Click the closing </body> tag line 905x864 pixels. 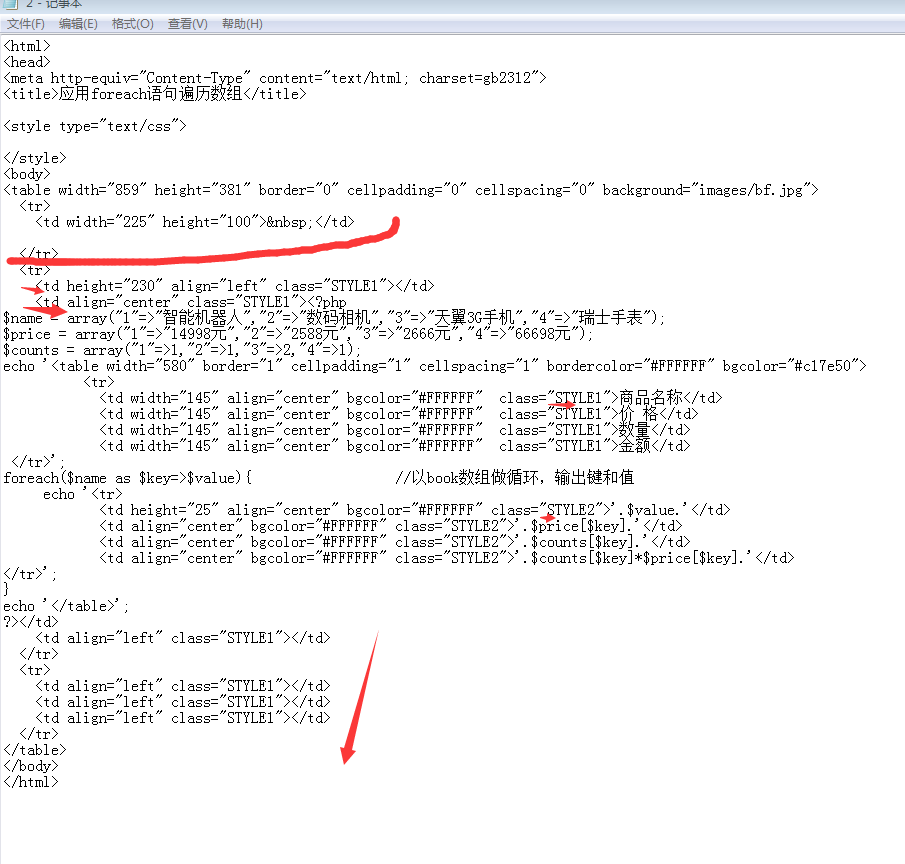(x=31, y=766)
